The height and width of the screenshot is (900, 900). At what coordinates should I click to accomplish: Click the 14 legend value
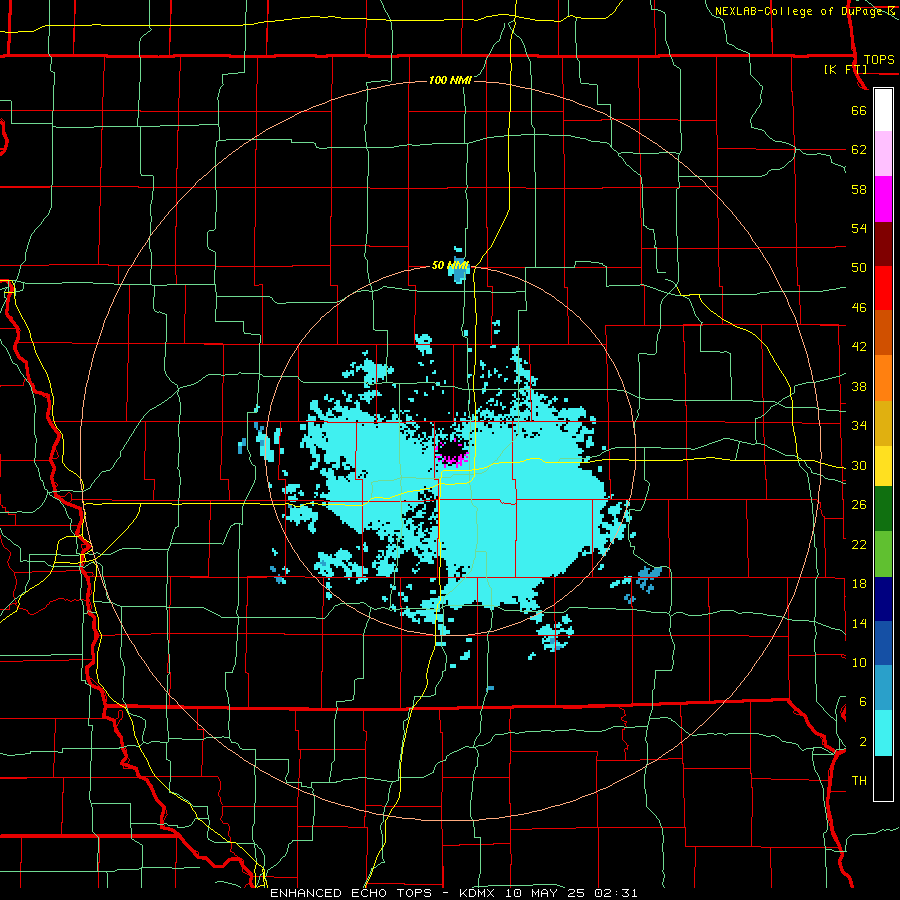(859, 623)
